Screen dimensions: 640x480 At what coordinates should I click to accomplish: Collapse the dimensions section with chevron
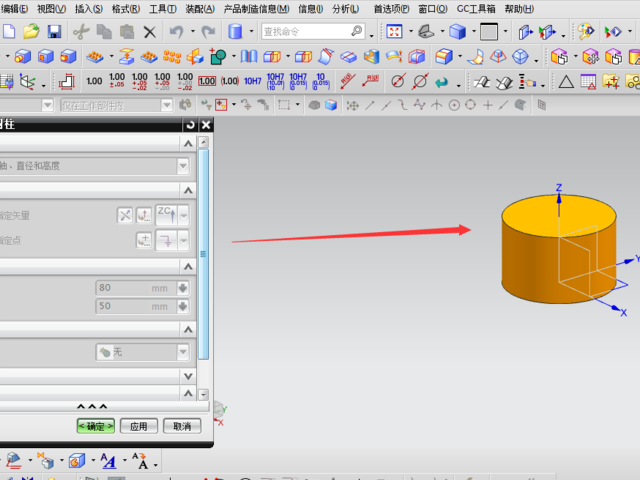[186, 267]
